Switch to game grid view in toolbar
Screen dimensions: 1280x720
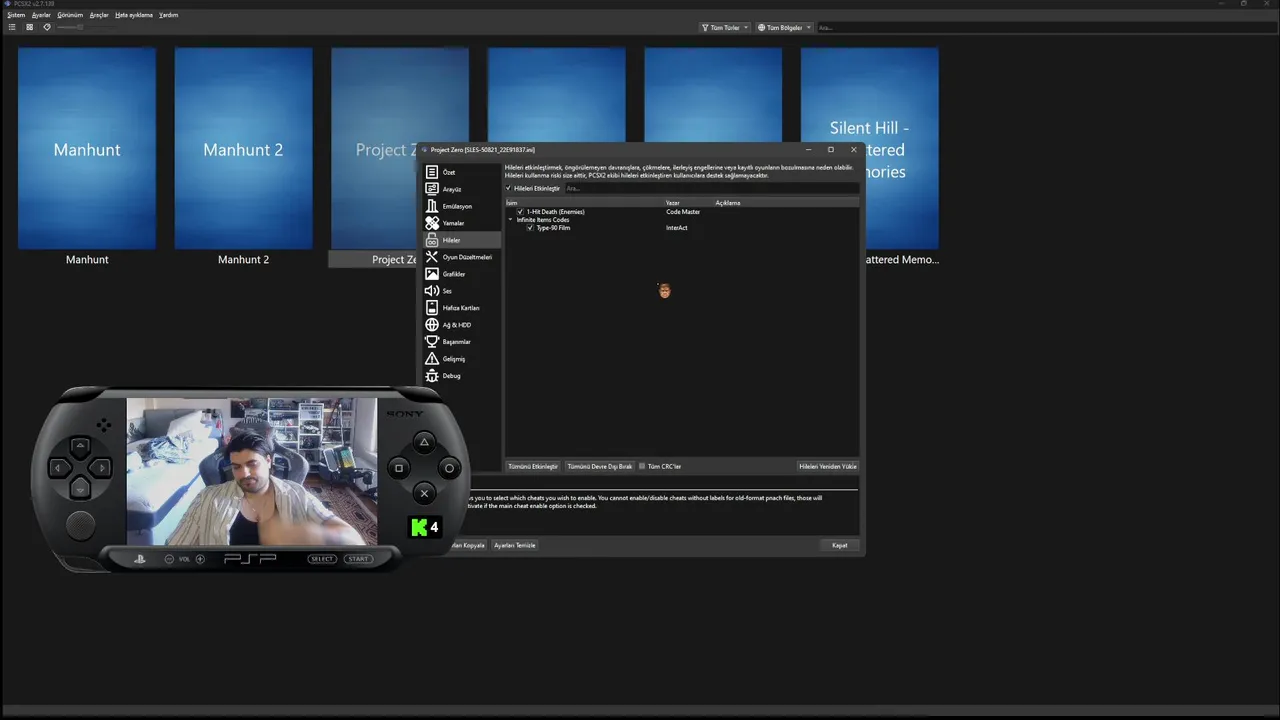point(29,27)
